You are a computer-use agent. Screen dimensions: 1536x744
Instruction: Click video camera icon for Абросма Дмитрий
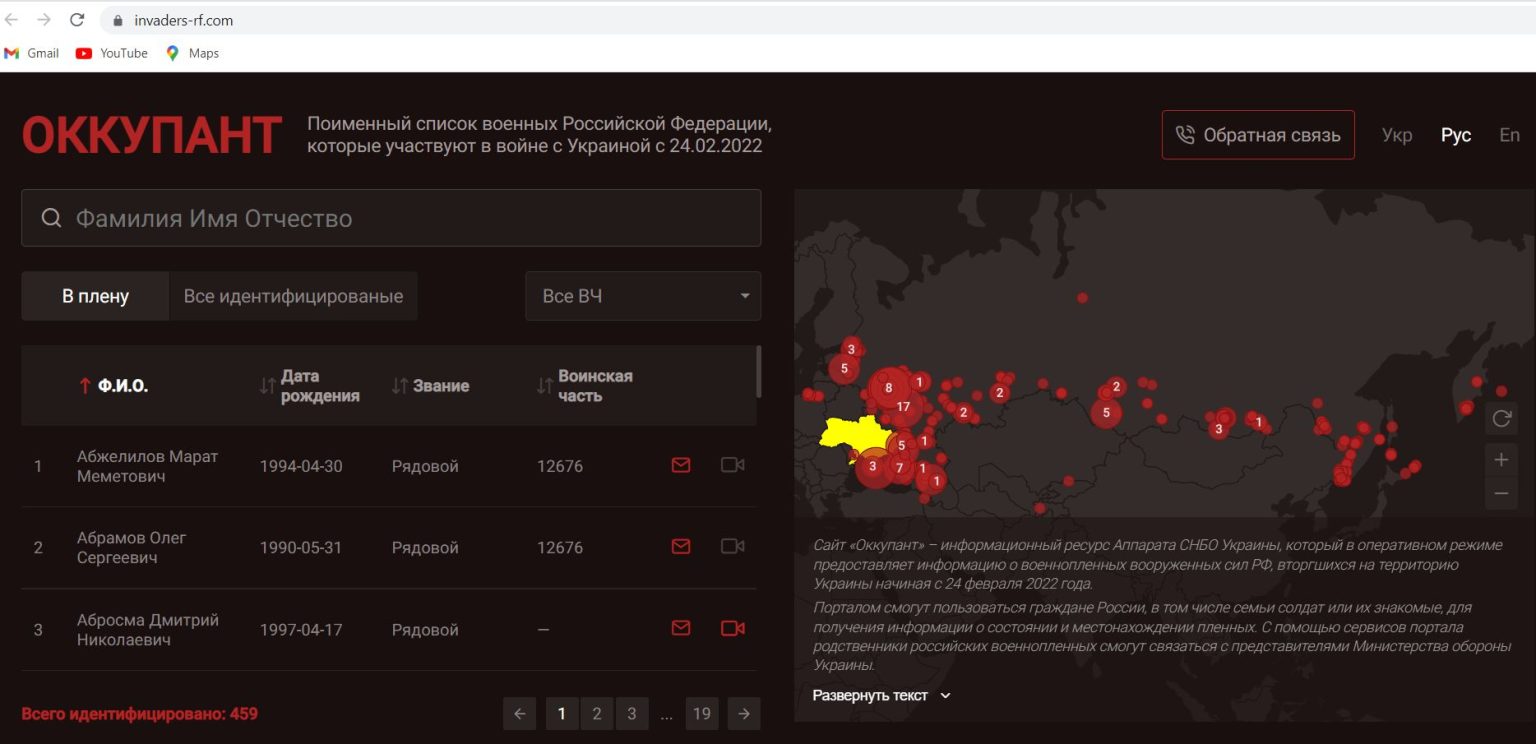coord(732,628)
